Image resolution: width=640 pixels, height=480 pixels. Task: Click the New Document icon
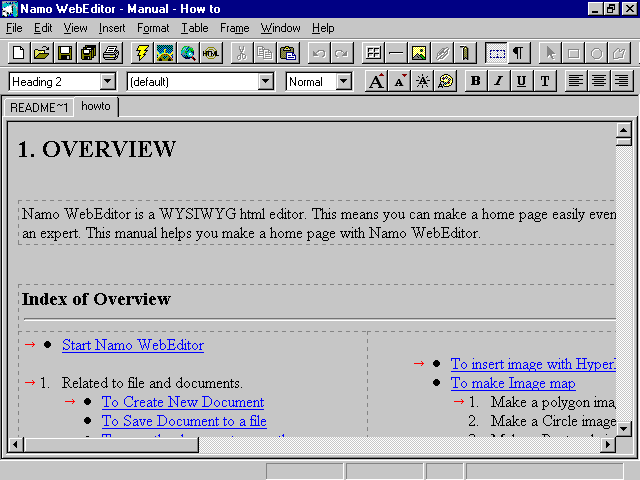(19, 53)
